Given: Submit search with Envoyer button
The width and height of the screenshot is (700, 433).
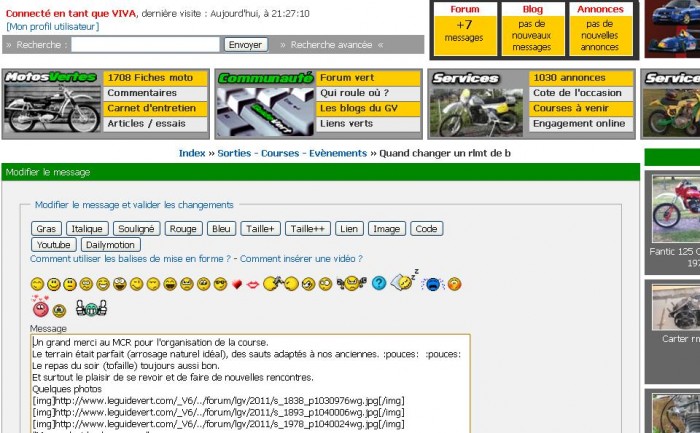Looking at the screenshot, I should click(x=246, y=45).
